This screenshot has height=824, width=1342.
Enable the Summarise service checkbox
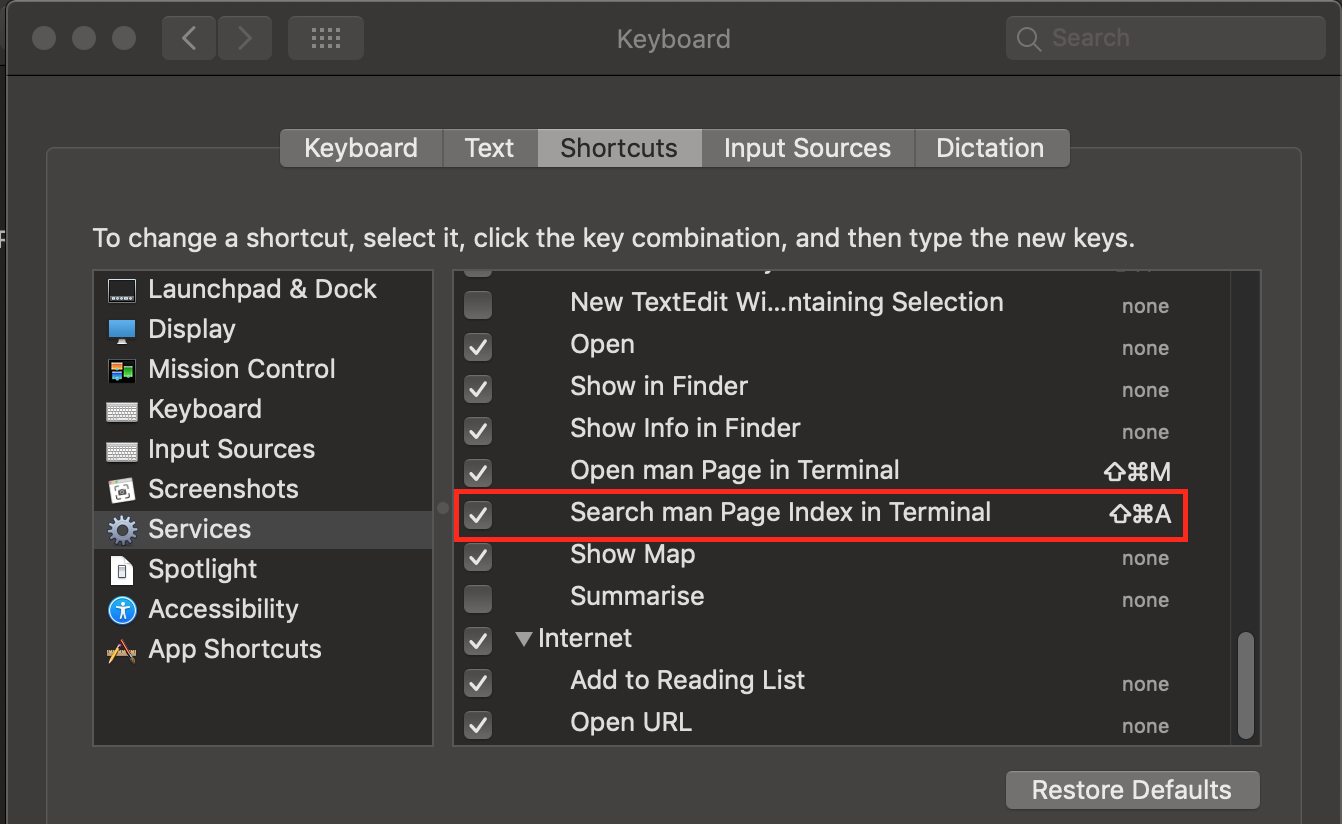click(x=477, y=599)
